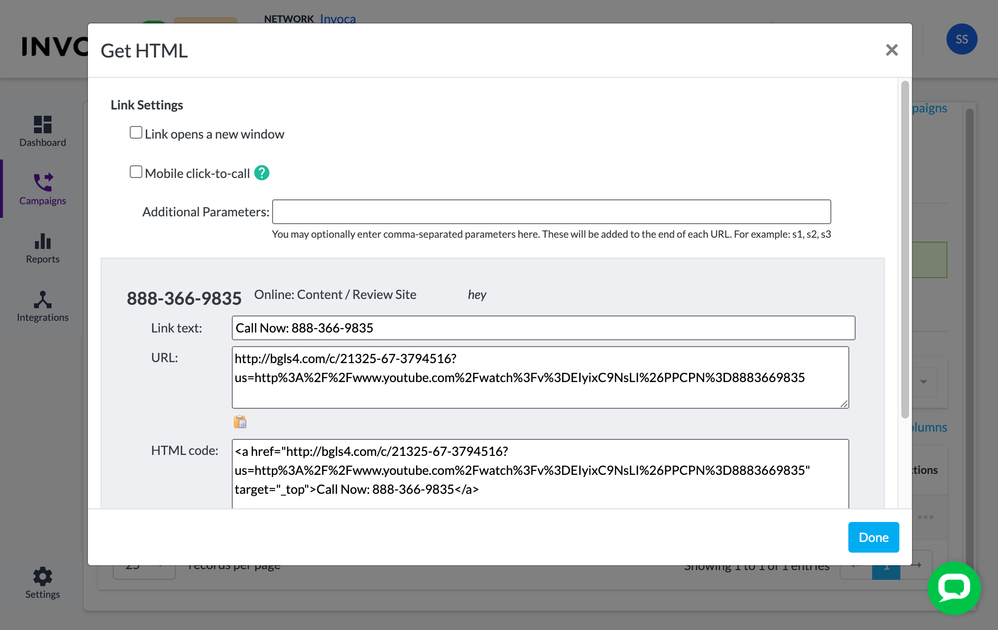Click inside the HTML code box
The image size is (998, 630).
click(540, 472)
